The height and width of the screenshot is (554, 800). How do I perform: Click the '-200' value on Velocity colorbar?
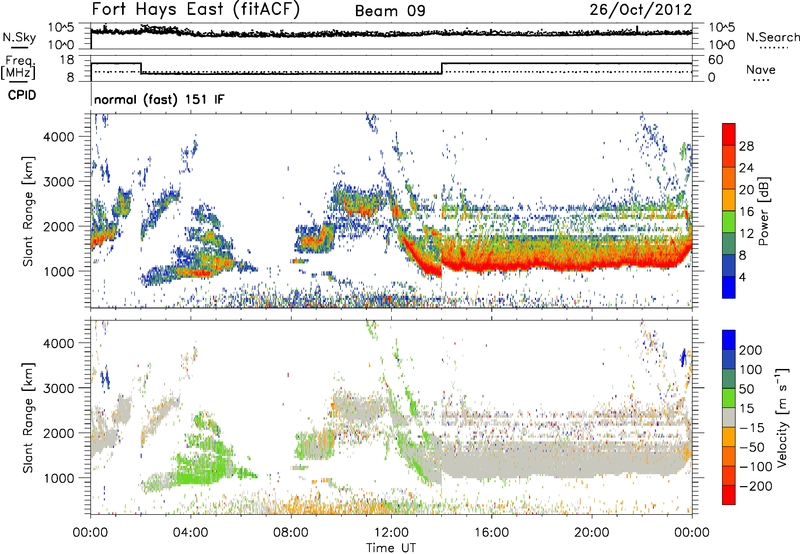click(756, 486)
